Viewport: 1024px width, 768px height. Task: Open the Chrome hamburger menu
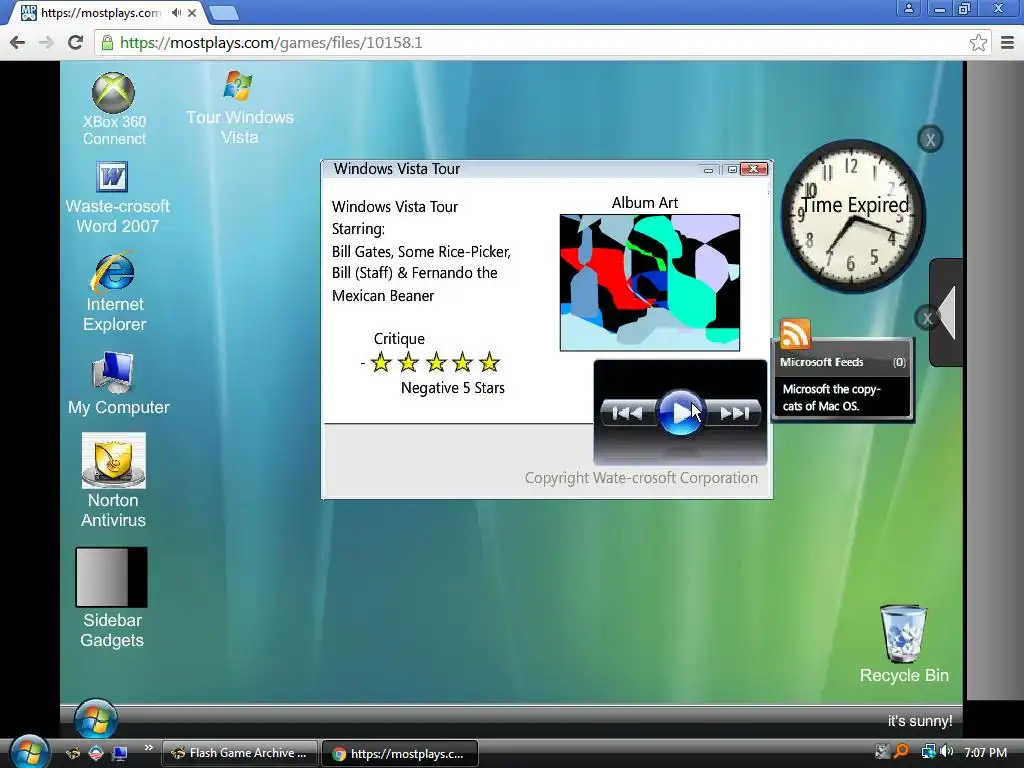click(1007, 43)
